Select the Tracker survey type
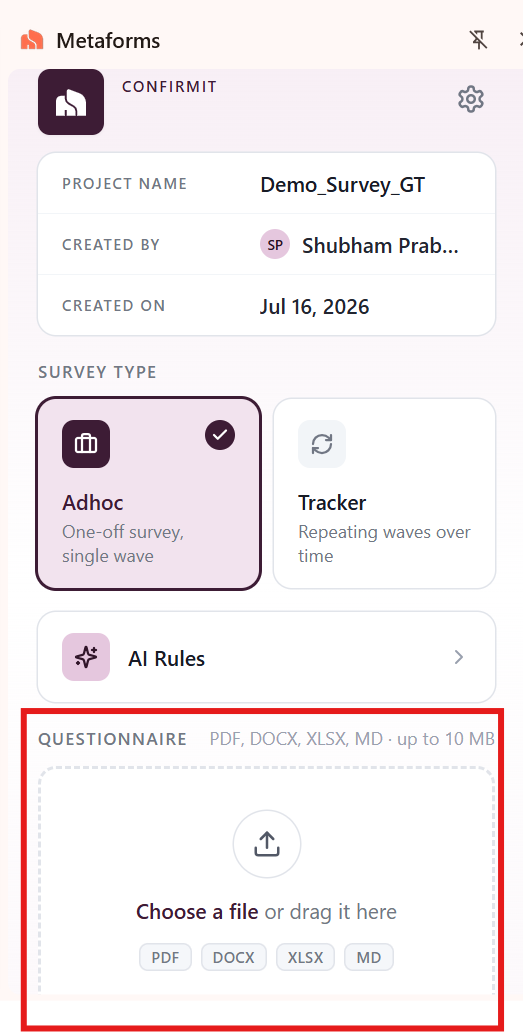523x1032 pixels. [x=384, y=494]
